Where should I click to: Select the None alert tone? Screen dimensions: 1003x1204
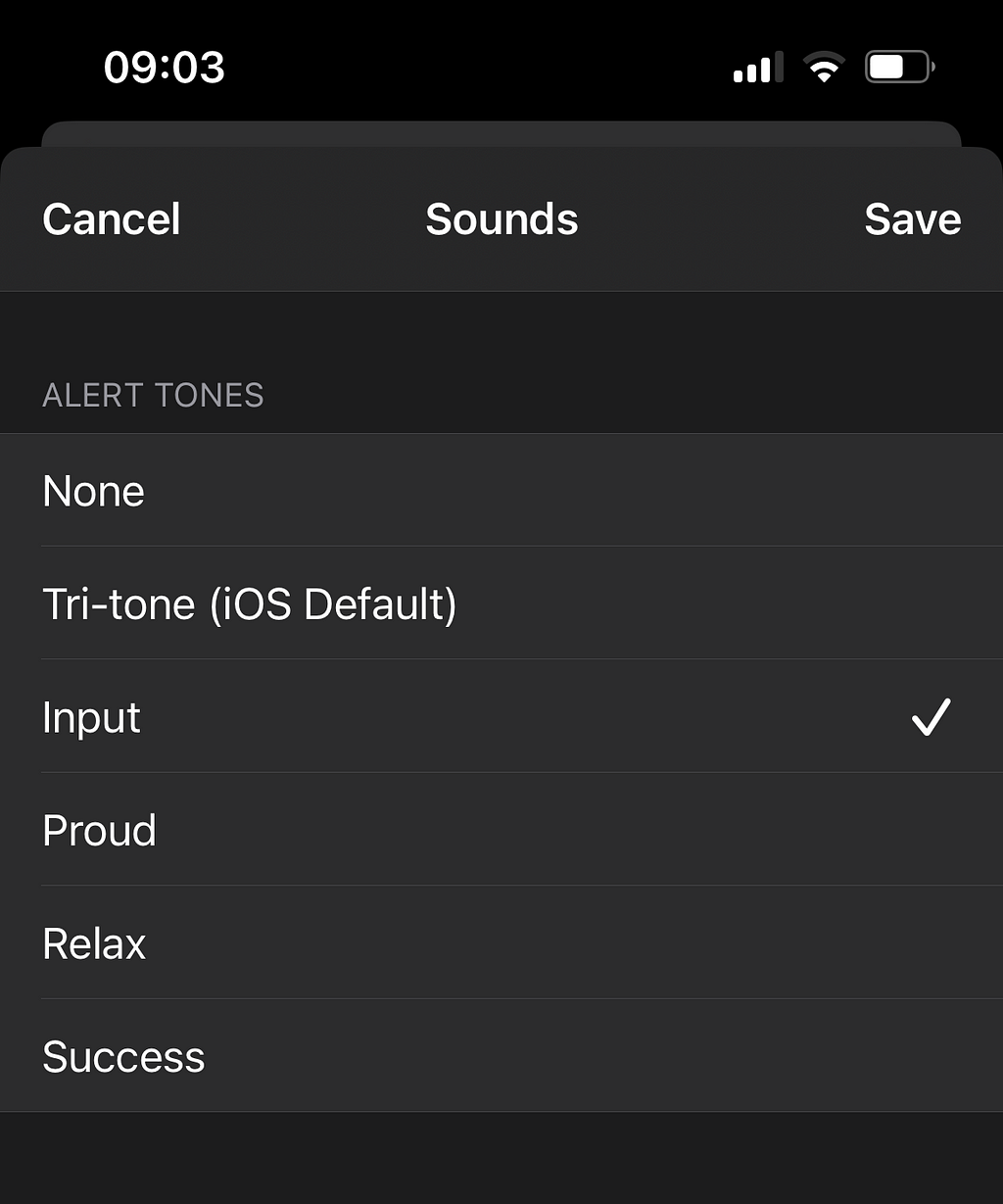tap(501, 490)
